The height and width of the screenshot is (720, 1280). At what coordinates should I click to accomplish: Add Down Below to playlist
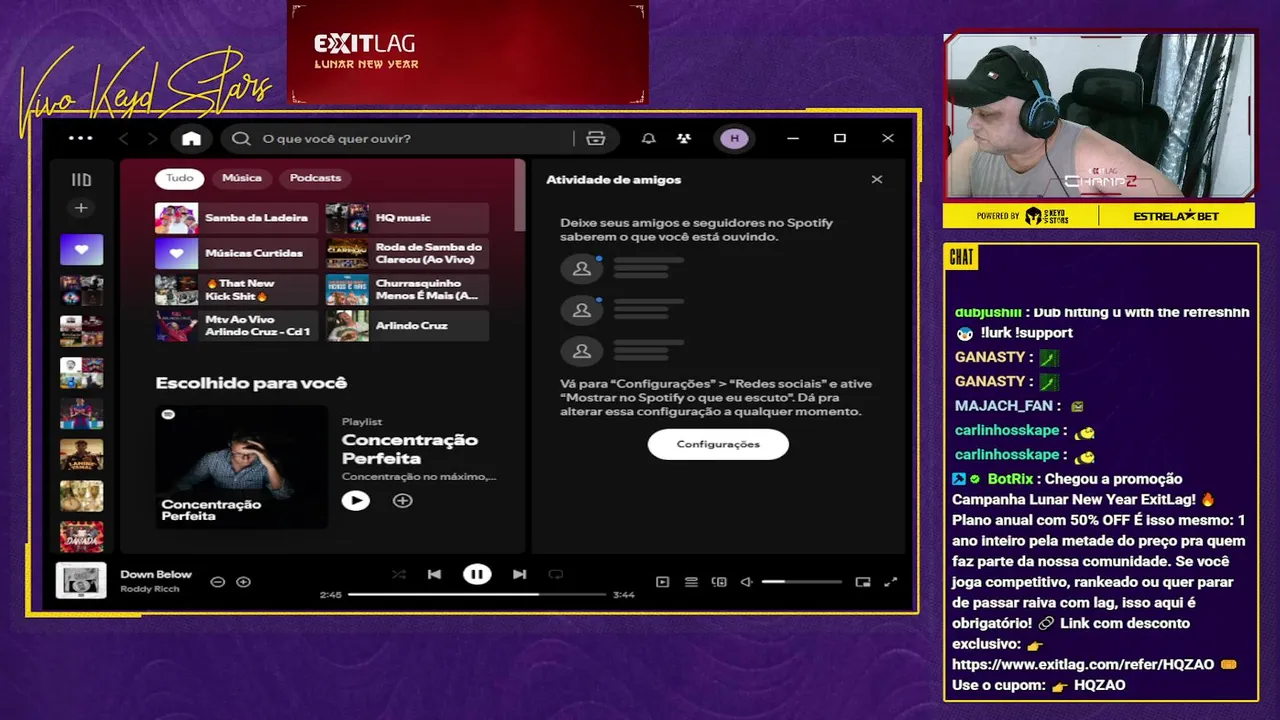(x=243, y=581)
